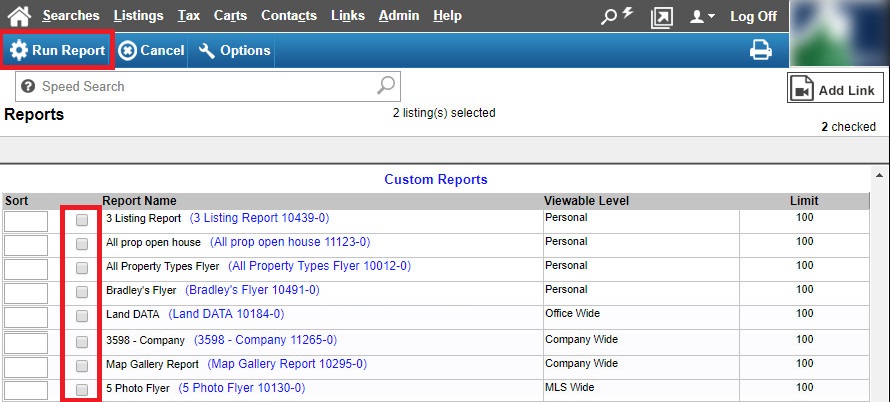Click the Options wrench icon
Image resolution: width=890 pixels, height=402 pixels.
[207, 51]
